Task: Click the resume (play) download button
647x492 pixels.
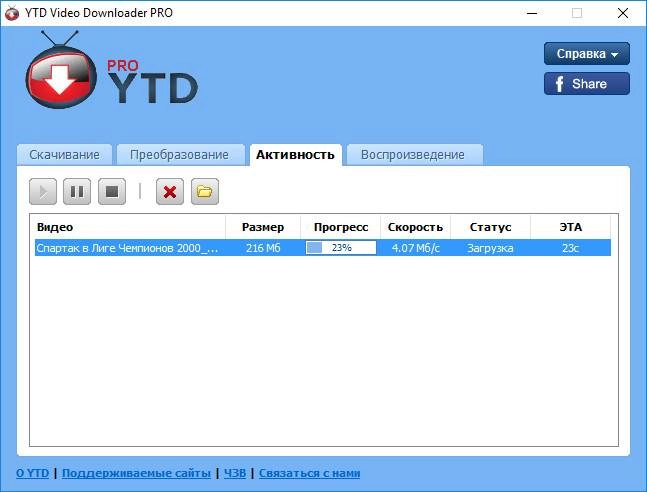Action: (43, 192)
